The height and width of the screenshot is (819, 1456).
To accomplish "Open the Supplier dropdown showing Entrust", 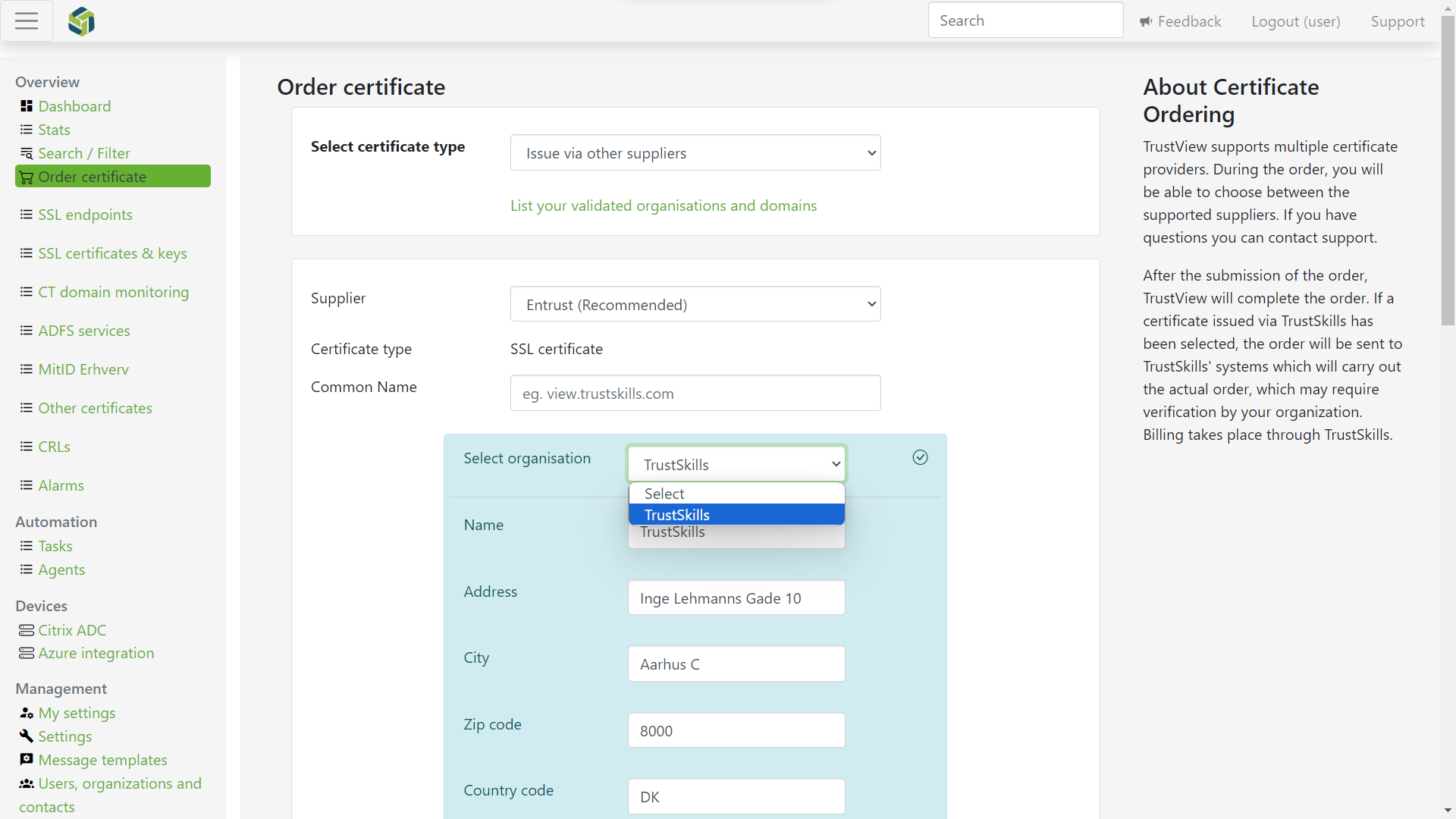I will (695, 305).
